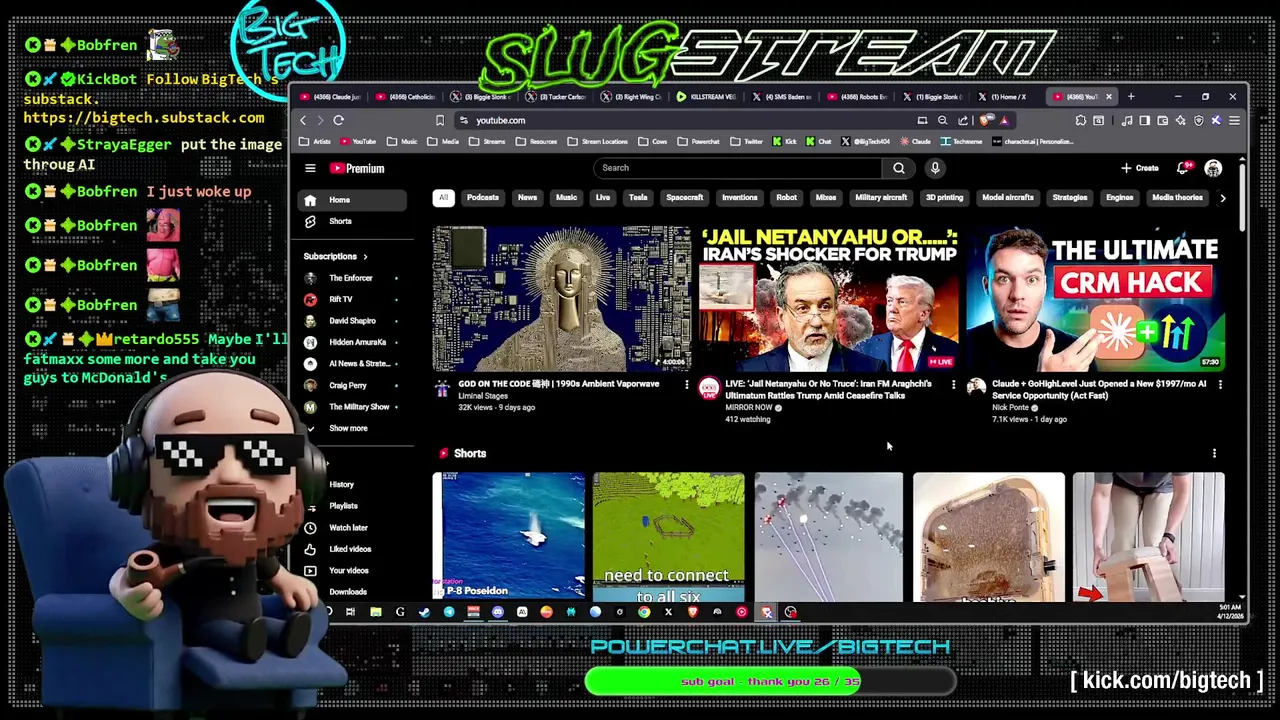Open options for God on the Code video
Viewport: 1280px width, 720px height.
[686, 385]
